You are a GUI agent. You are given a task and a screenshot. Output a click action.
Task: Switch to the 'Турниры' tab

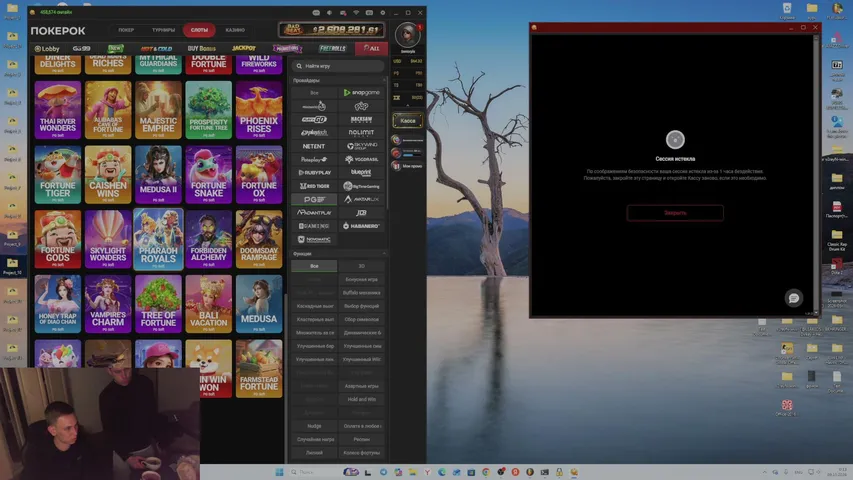[x=163, y=30]
